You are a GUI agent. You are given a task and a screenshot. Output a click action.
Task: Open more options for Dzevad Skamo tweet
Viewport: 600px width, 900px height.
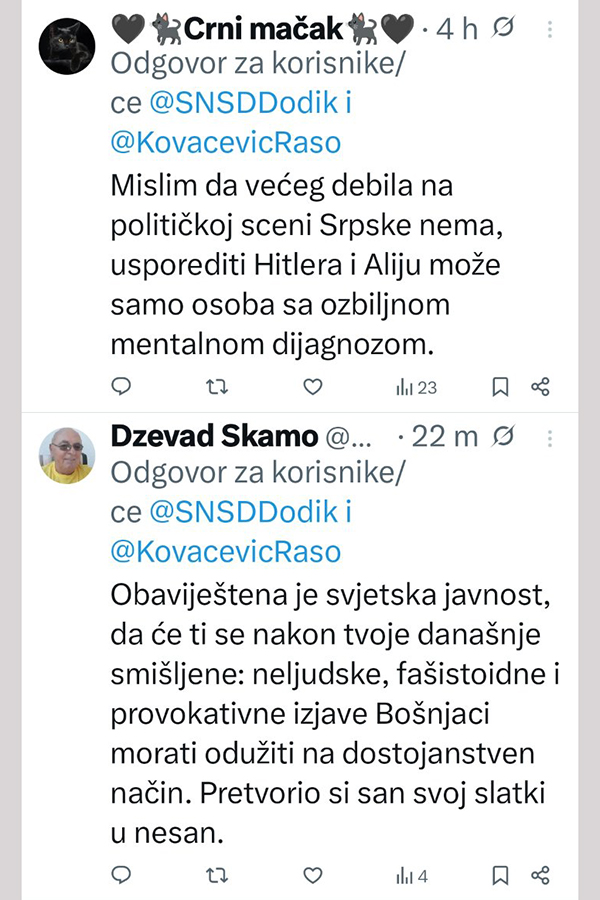550,437
